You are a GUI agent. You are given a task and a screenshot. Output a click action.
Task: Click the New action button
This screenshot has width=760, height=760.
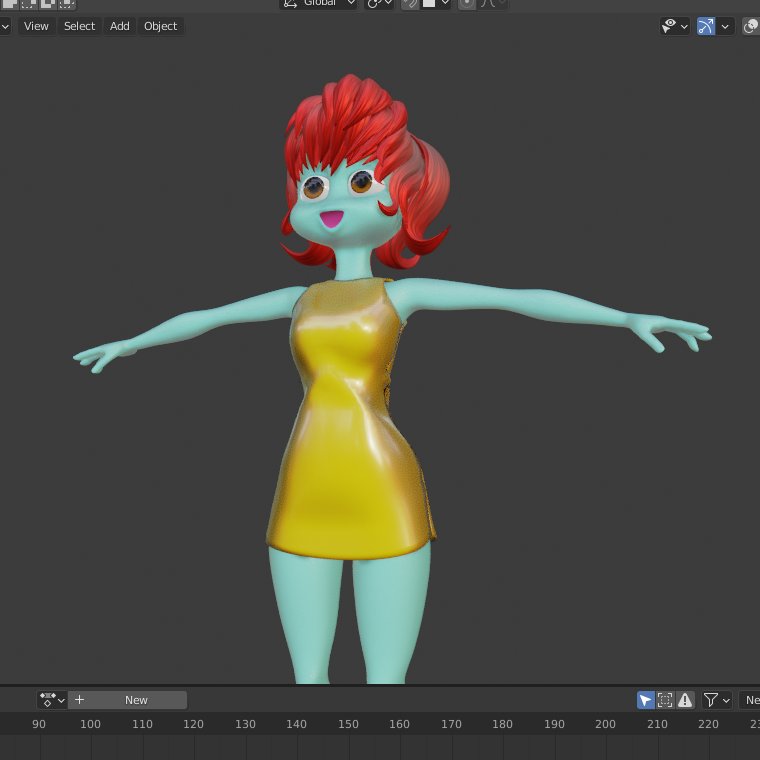136,700
